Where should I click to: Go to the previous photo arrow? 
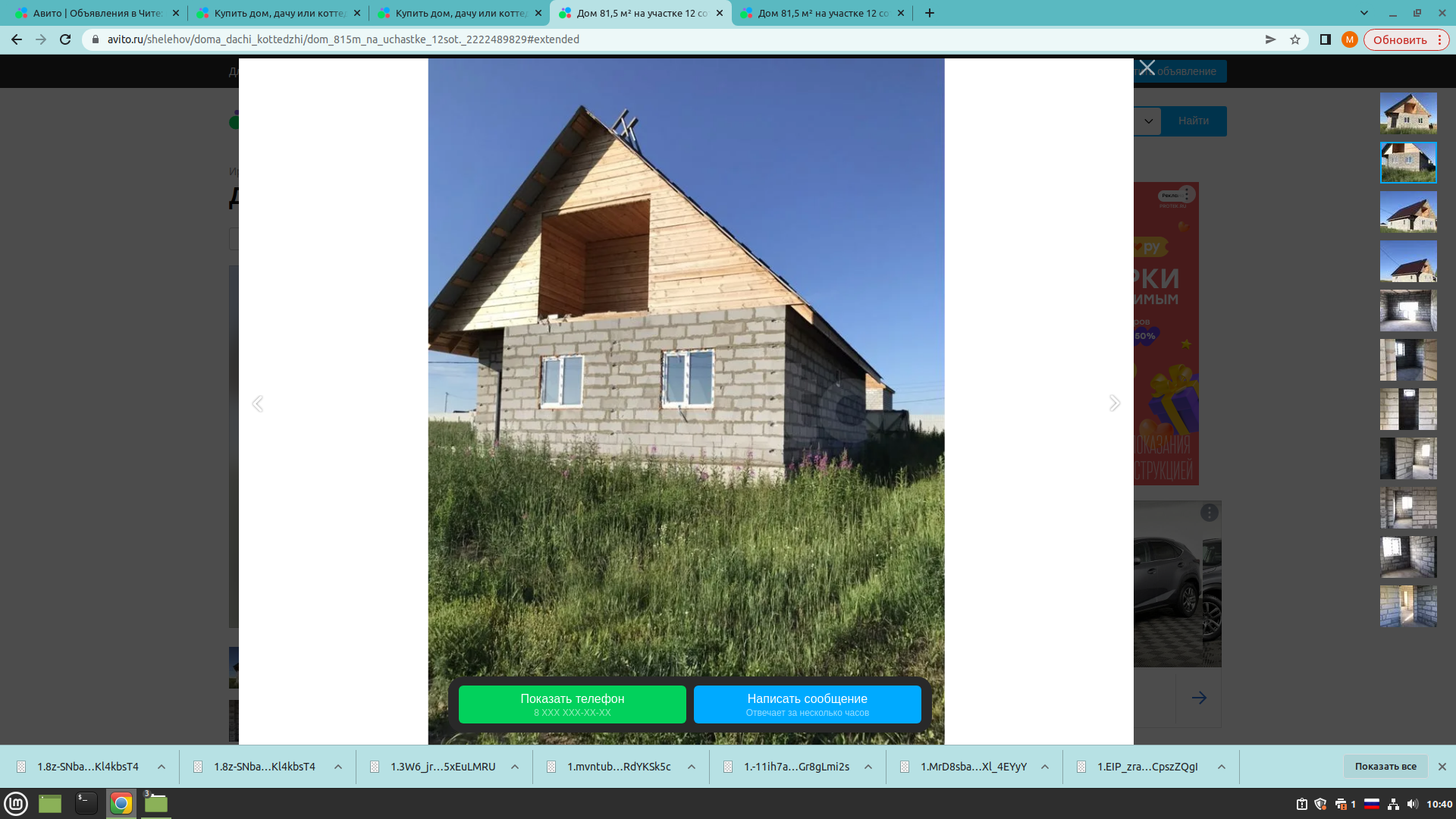[x=258, y=403]
